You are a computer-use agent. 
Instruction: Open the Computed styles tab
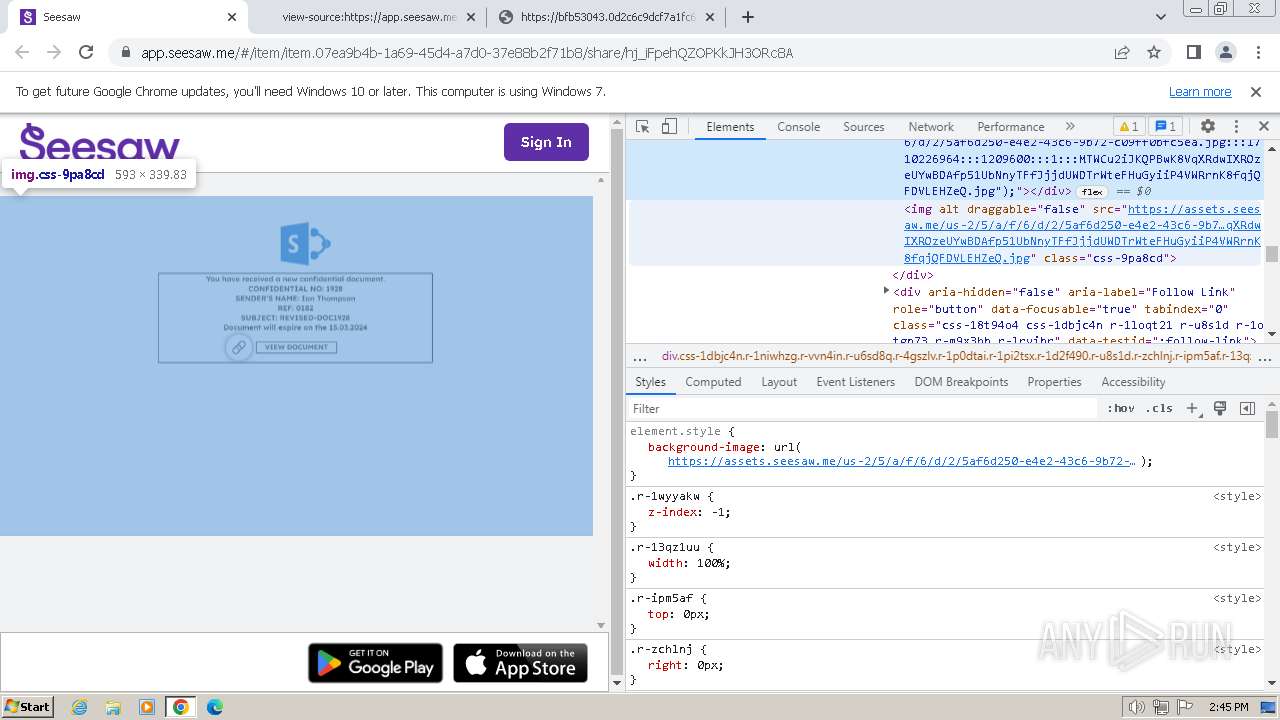[713, 382]
